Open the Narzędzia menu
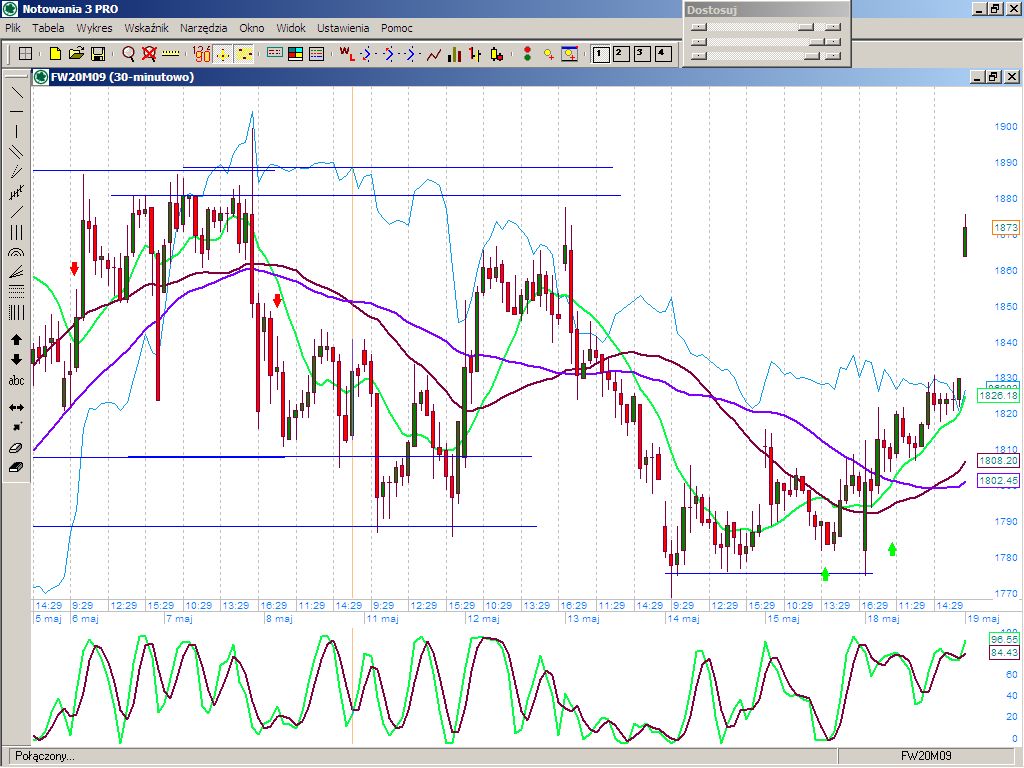Screen dimensions: 1024x768 pyautogui.click(x=203, y=28)
